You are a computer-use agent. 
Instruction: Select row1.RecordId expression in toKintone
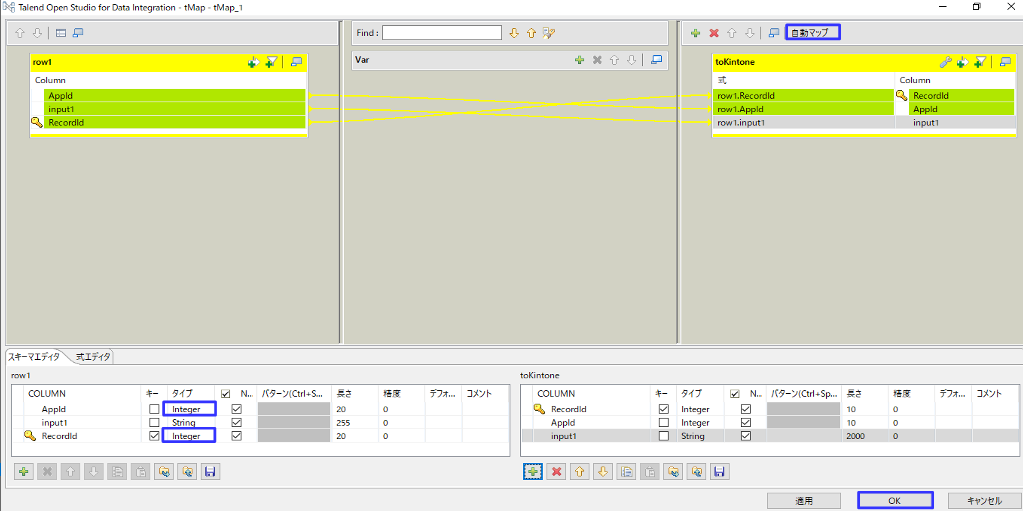click(x=803, y=95)
